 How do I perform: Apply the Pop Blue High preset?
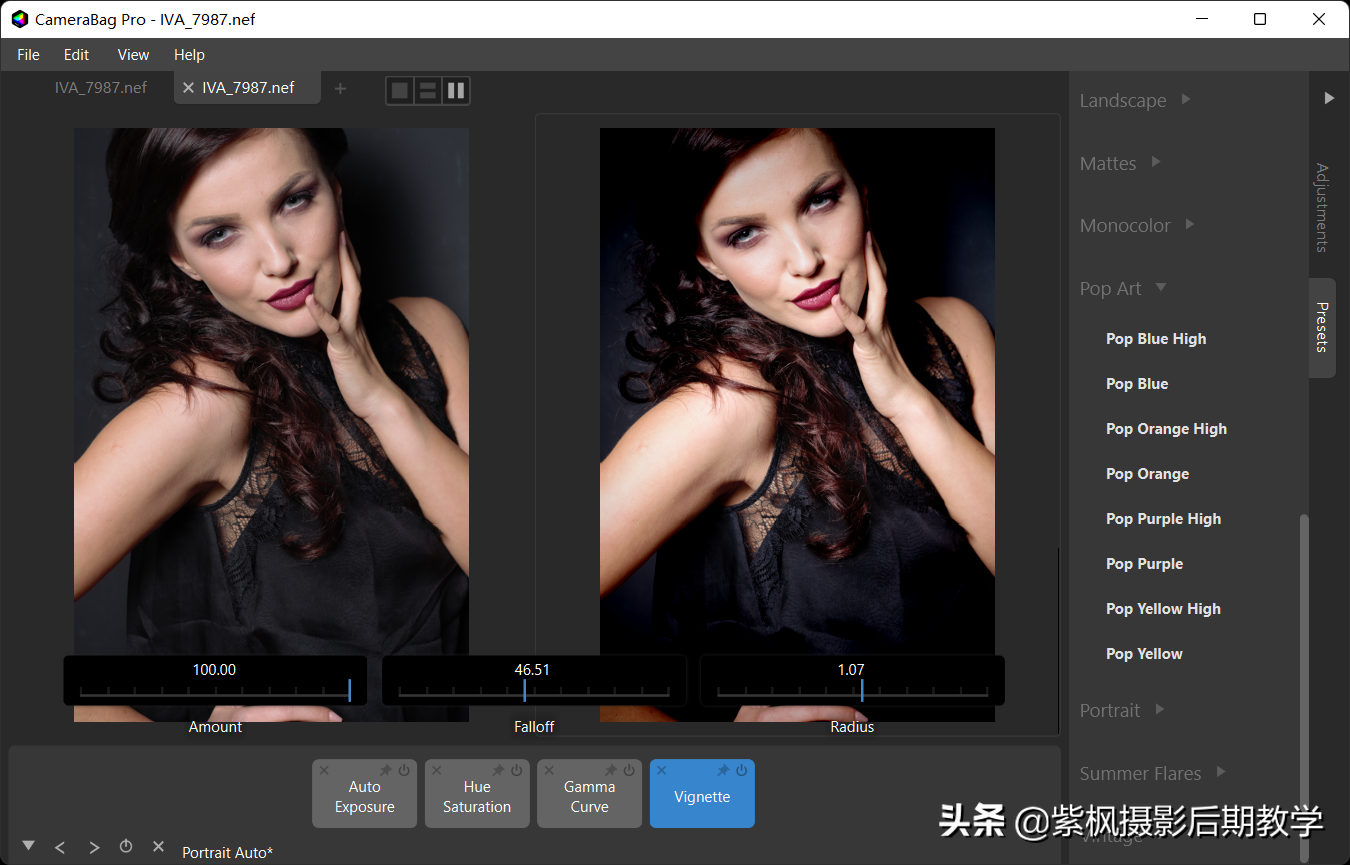point(1156,339)
